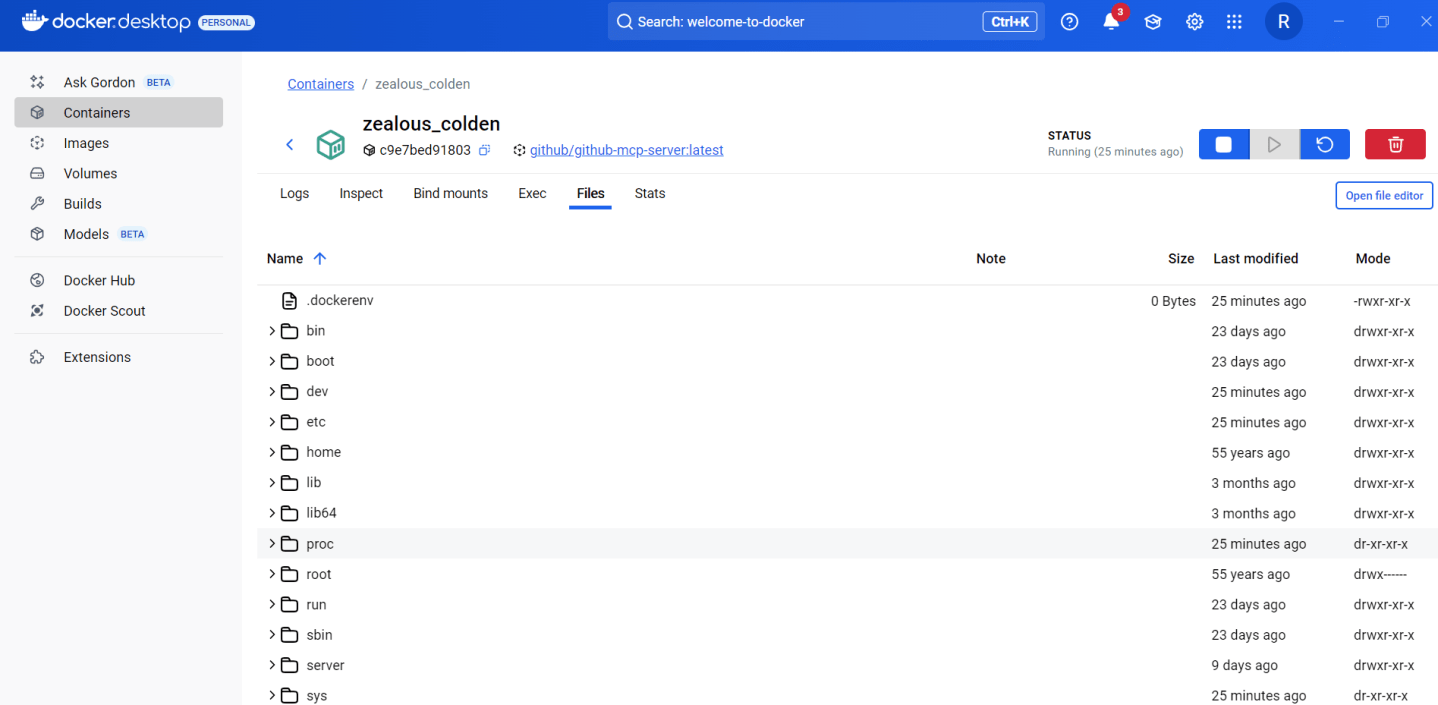1438x705 pixels.
Task: Click inside the search bar
Action: 800,21
